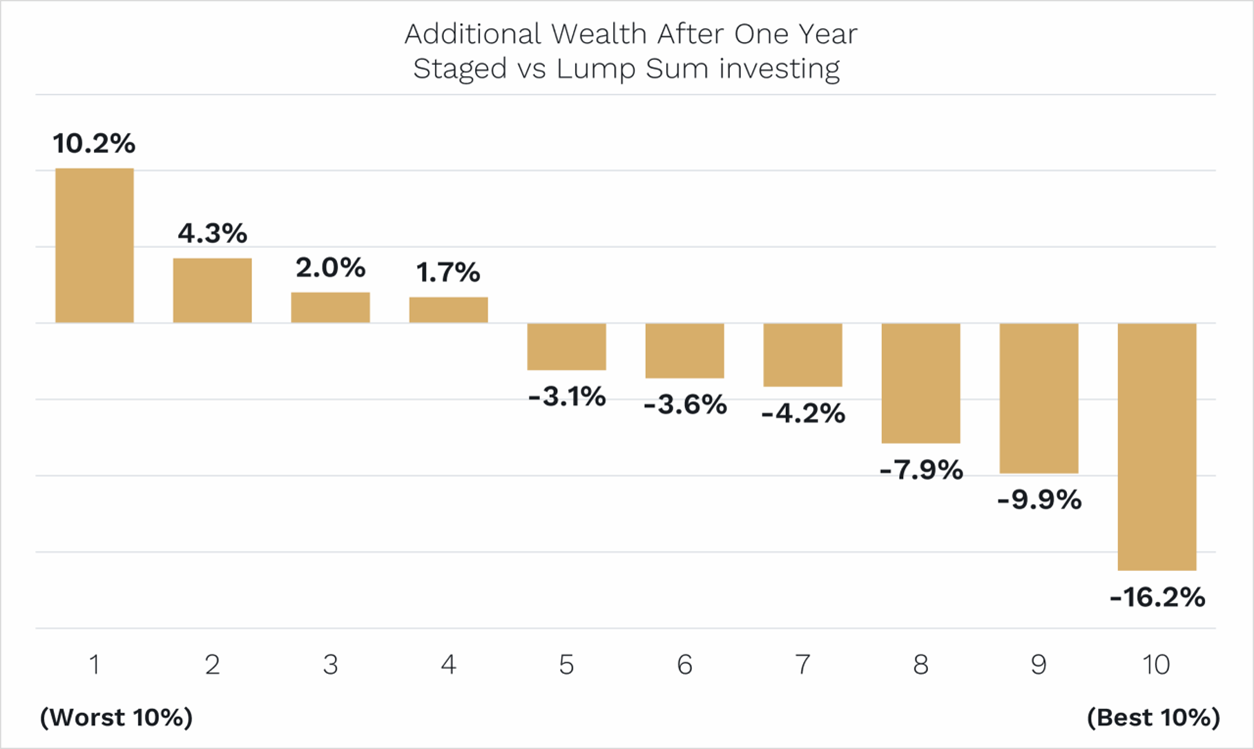
Task: Click the tallest bar for decile 1
Action: 94,245
